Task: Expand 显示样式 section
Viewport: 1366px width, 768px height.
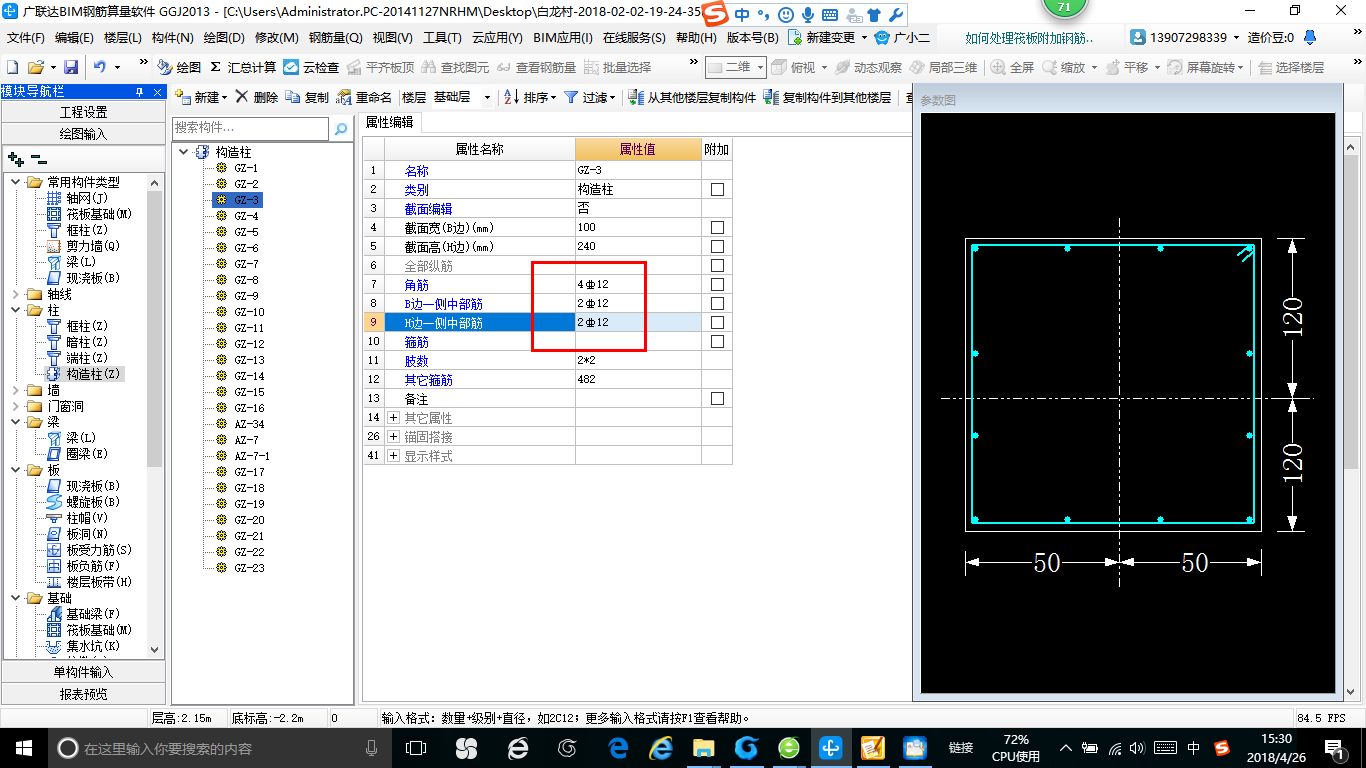Action: (x=393, y=456)
